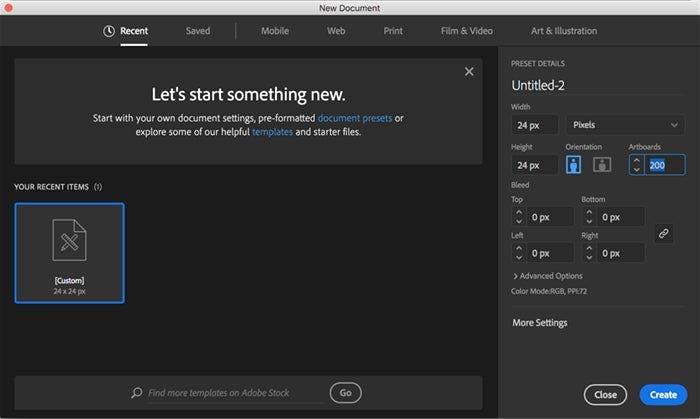Select portrait orientation icon
700x419 pixels.
point(575,164)
